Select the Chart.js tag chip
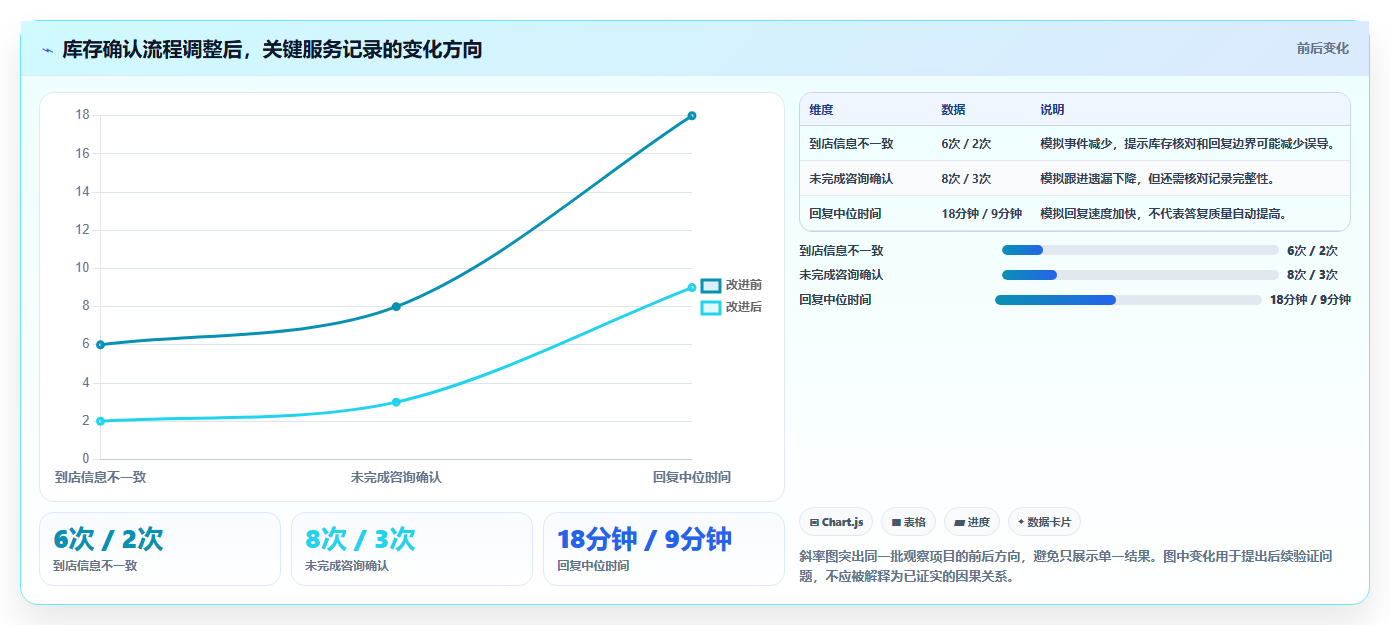This screenshot has height=625, width=1390. click(836, 522)
